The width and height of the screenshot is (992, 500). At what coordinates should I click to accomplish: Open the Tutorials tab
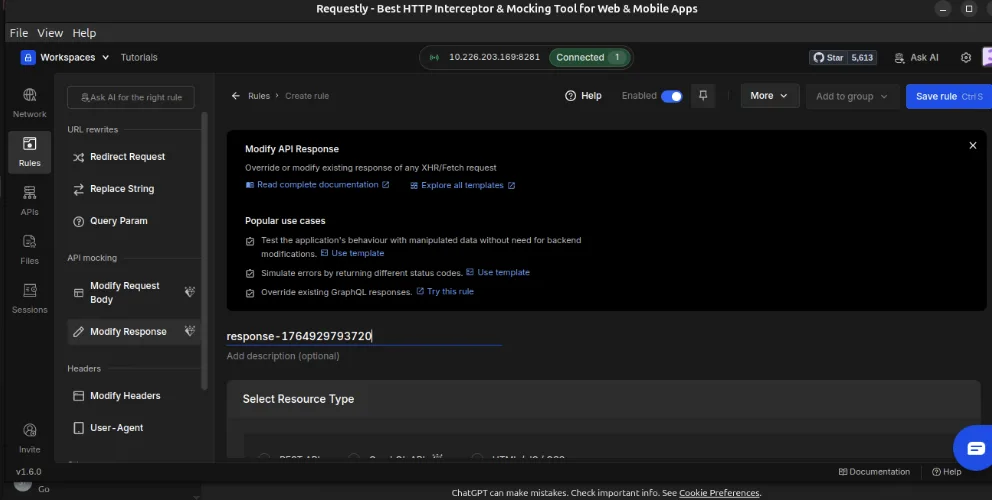[139, 58]
